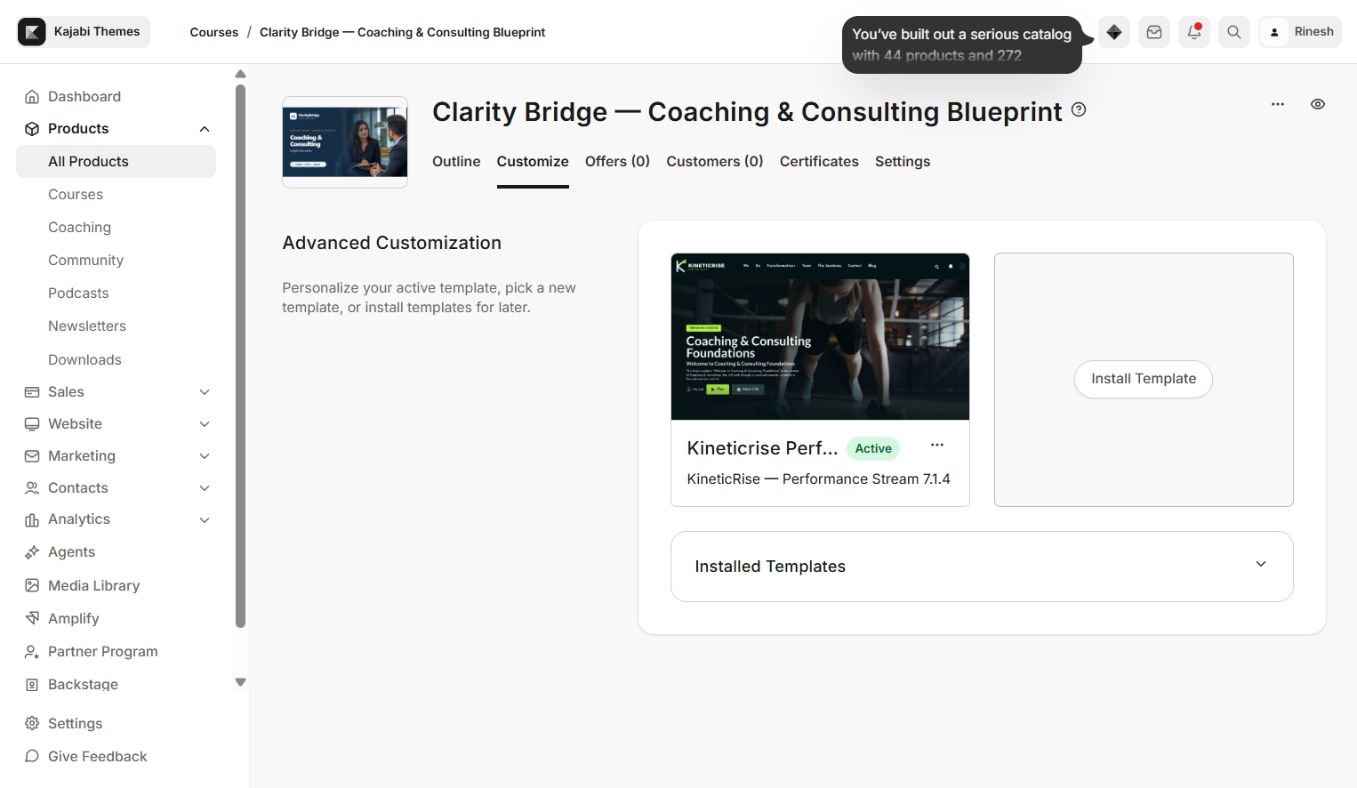The image size is (1357, 788).
Task: Click the sidebar vertical scrollbar thumb
Action: tap(240, 356)
